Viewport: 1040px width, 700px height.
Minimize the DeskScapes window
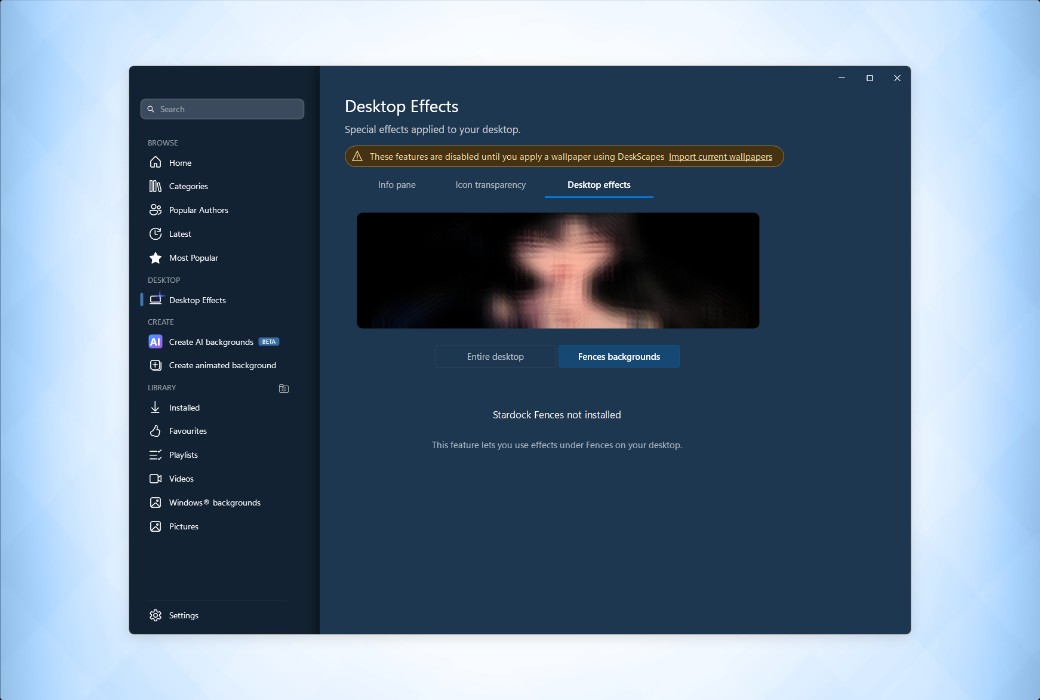click(x=842, y=78)
